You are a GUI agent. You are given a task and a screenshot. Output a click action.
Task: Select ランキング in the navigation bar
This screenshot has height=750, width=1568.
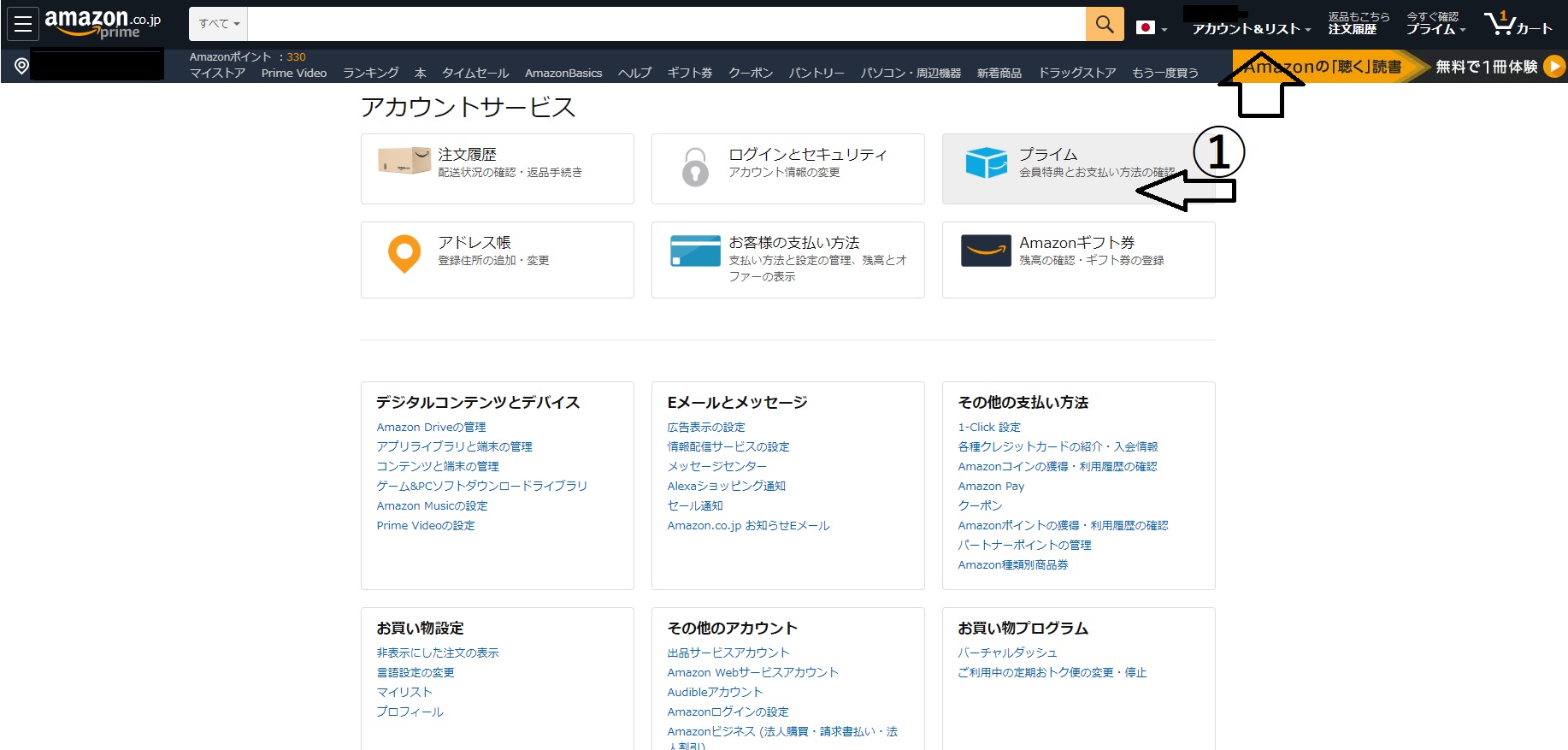coord(371,74)
